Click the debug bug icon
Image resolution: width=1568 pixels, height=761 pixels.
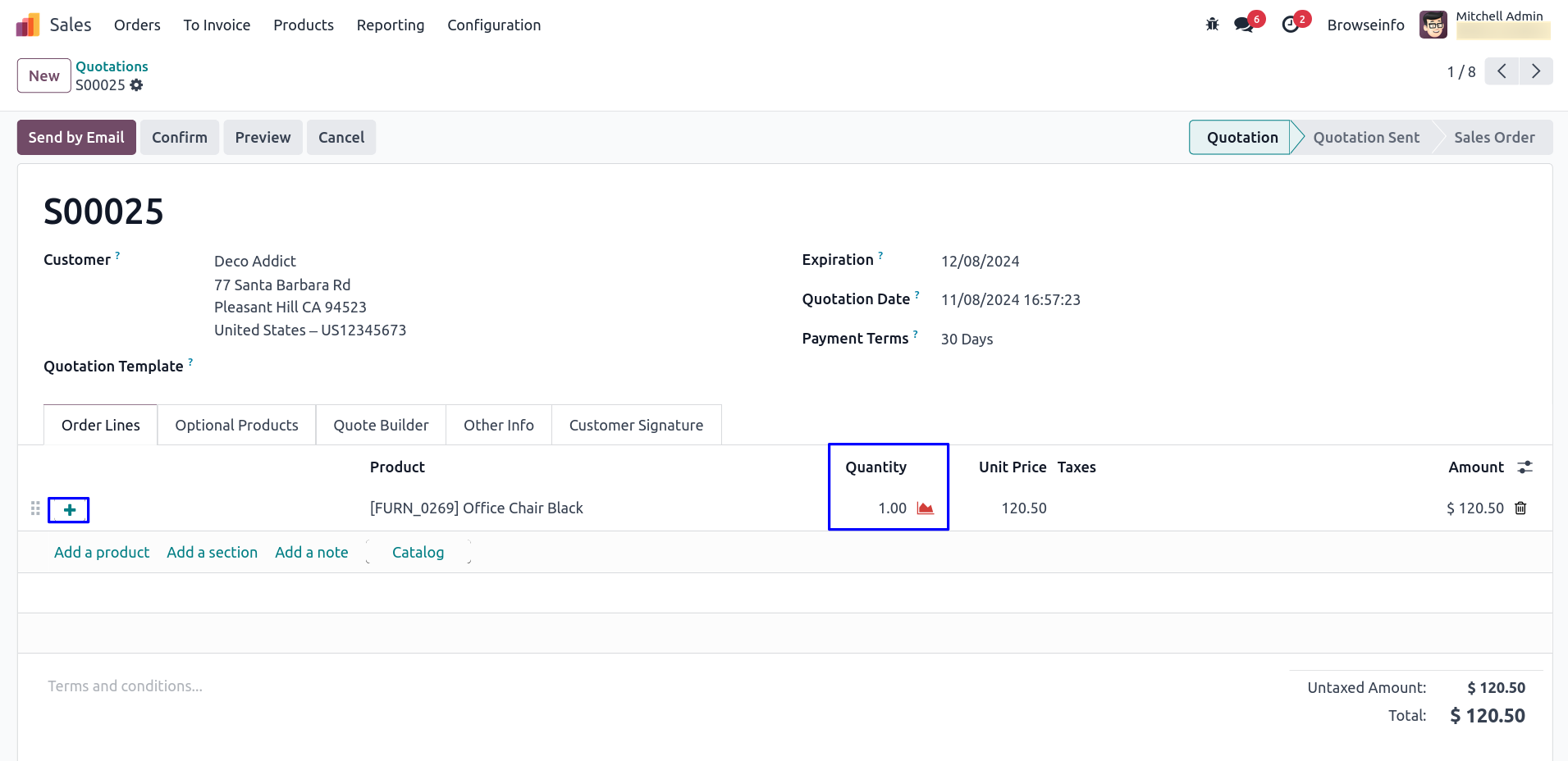(x=1212, y=25)
